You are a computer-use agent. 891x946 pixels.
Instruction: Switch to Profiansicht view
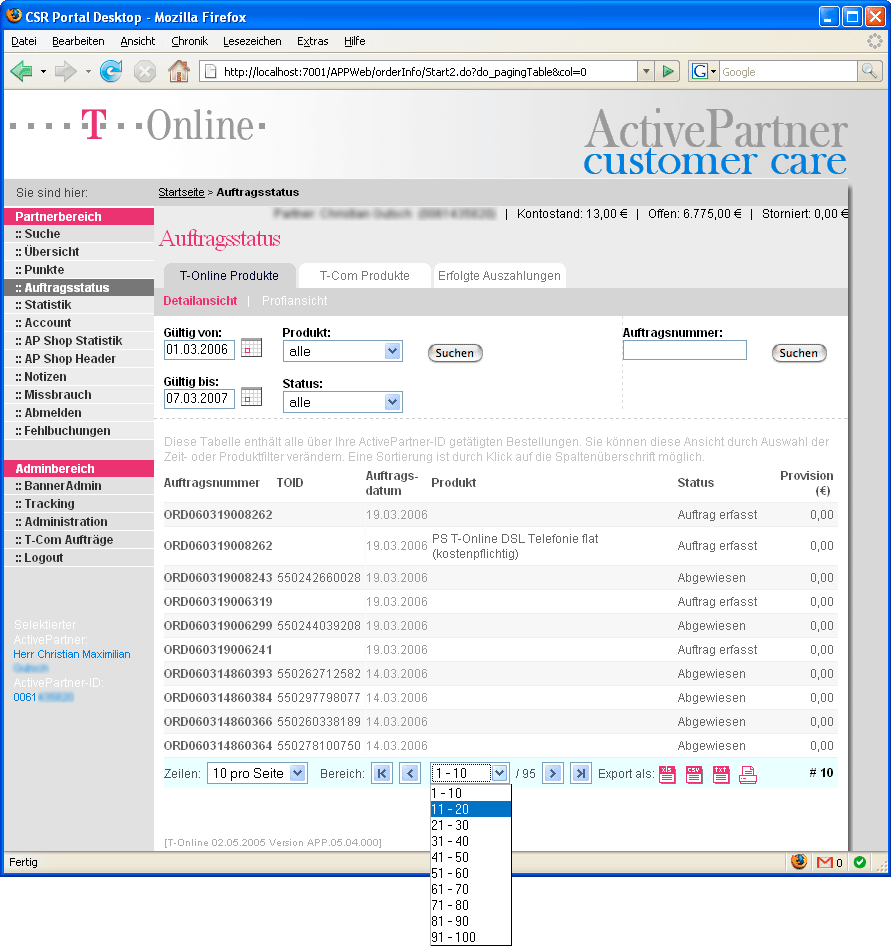(294, 301)
